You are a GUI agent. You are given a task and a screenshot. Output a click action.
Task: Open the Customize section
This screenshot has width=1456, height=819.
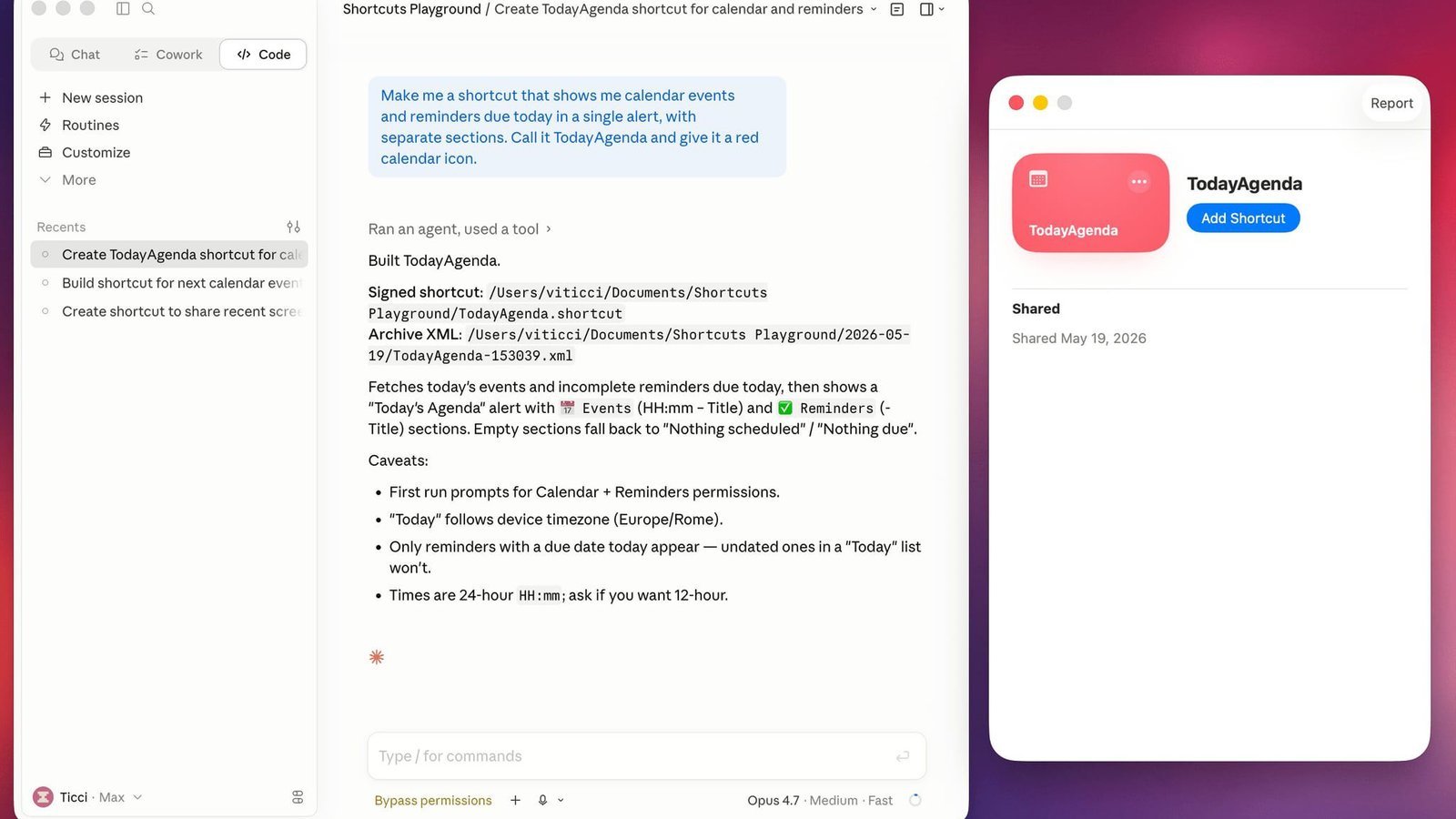coord(85,152)
